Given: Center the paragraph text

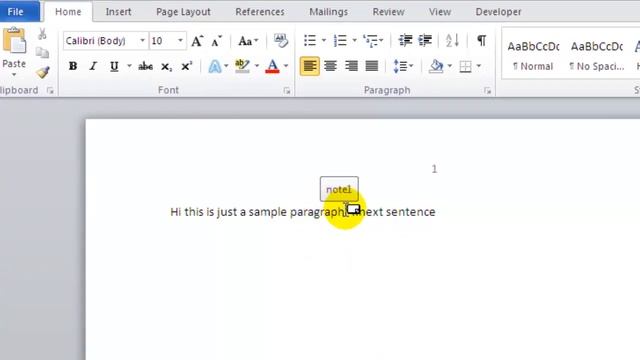Looking at the screenshot, I should pyautogui.click(x=331, y=66).
